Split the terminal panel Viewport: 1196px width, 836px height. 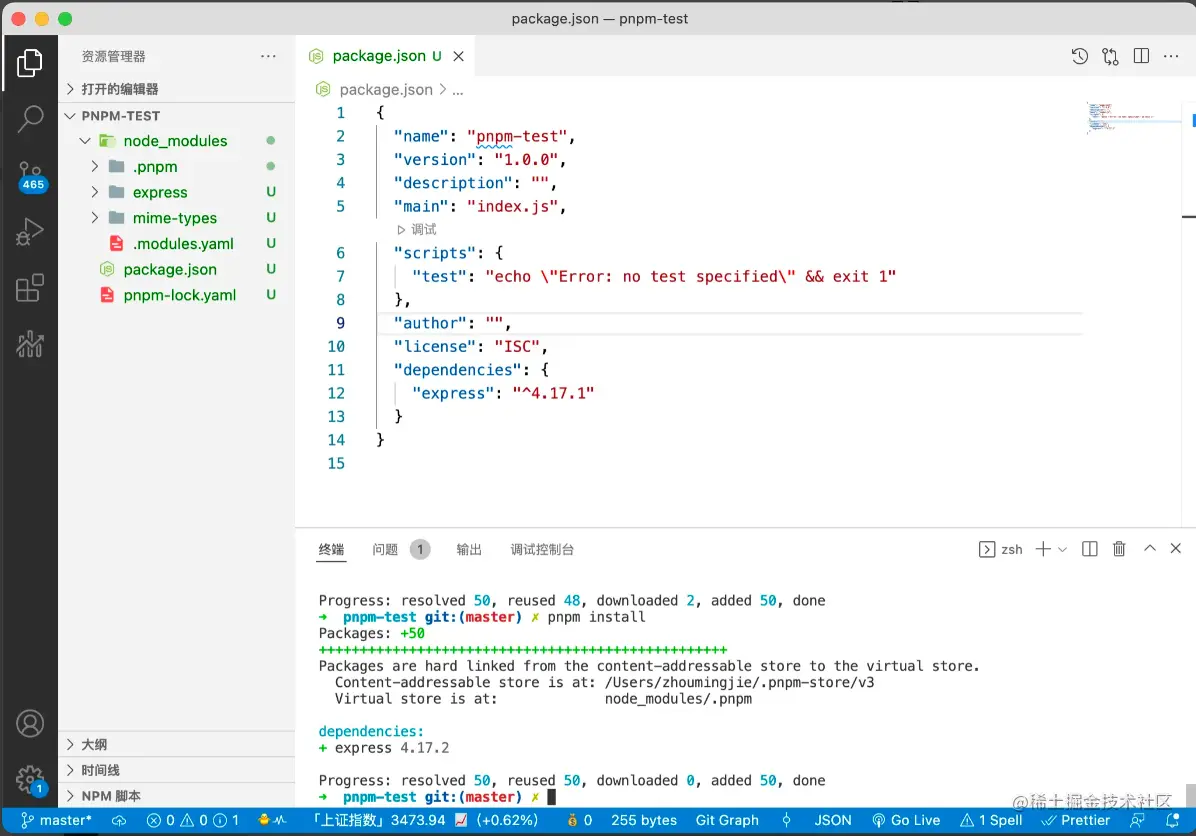[1089, 548]
